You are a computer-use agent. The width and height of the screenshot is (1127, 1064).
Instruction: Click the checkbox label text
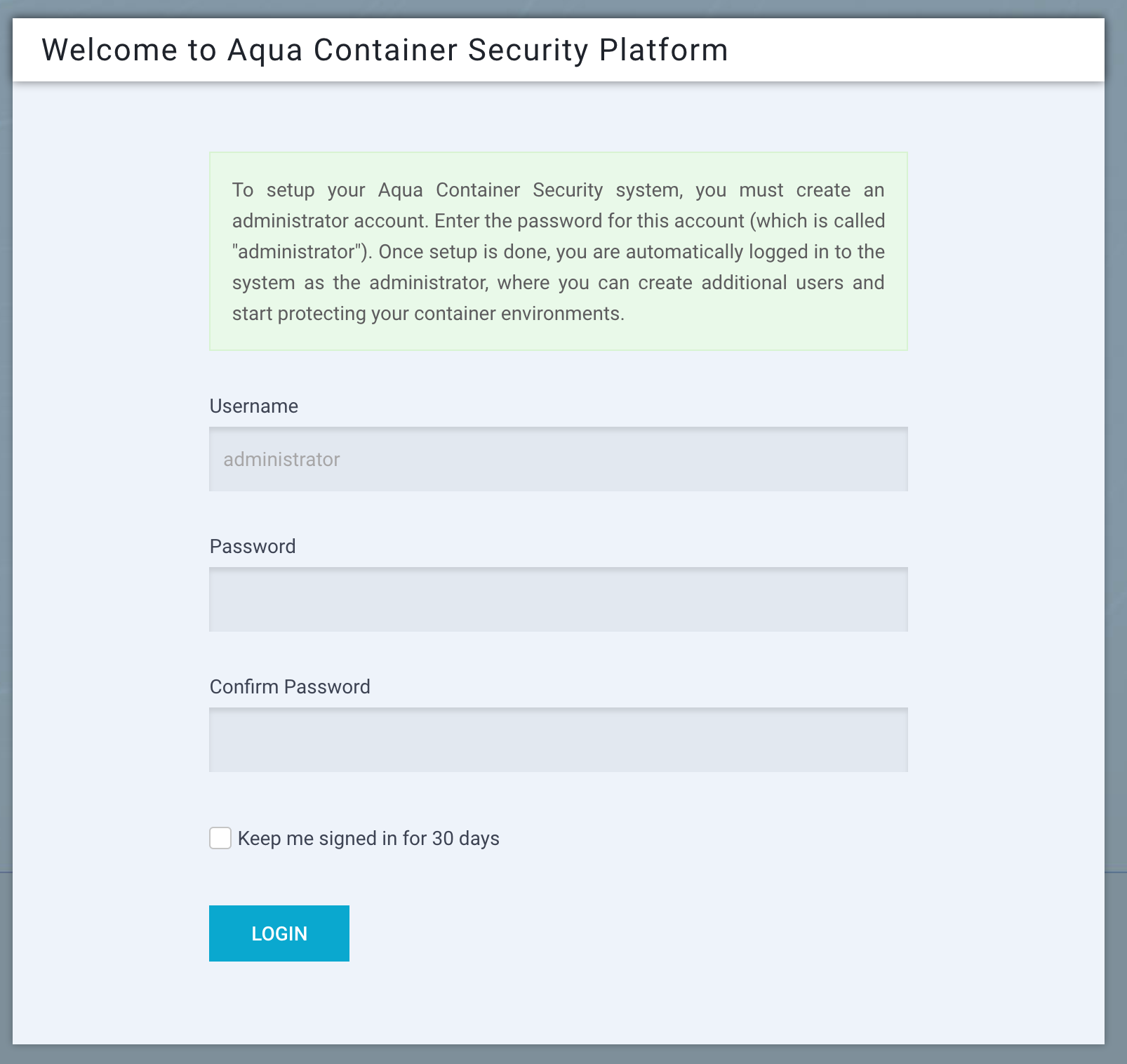point(368,838)
